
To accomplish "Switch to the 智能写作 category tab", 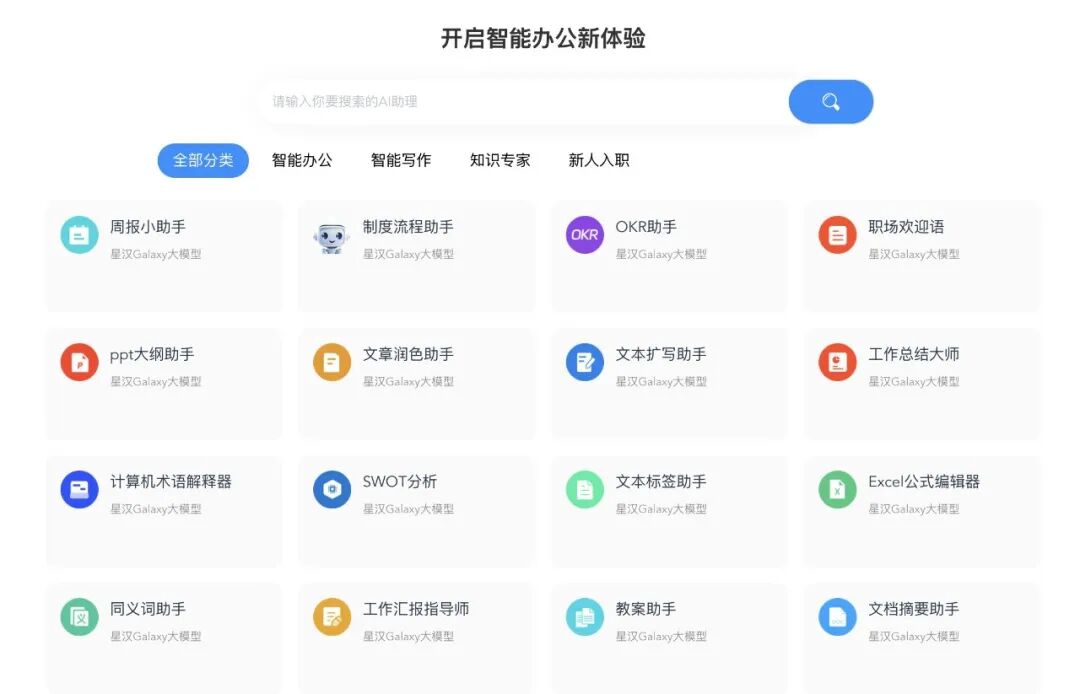I will pyautogui.click(x=400, y=160).
